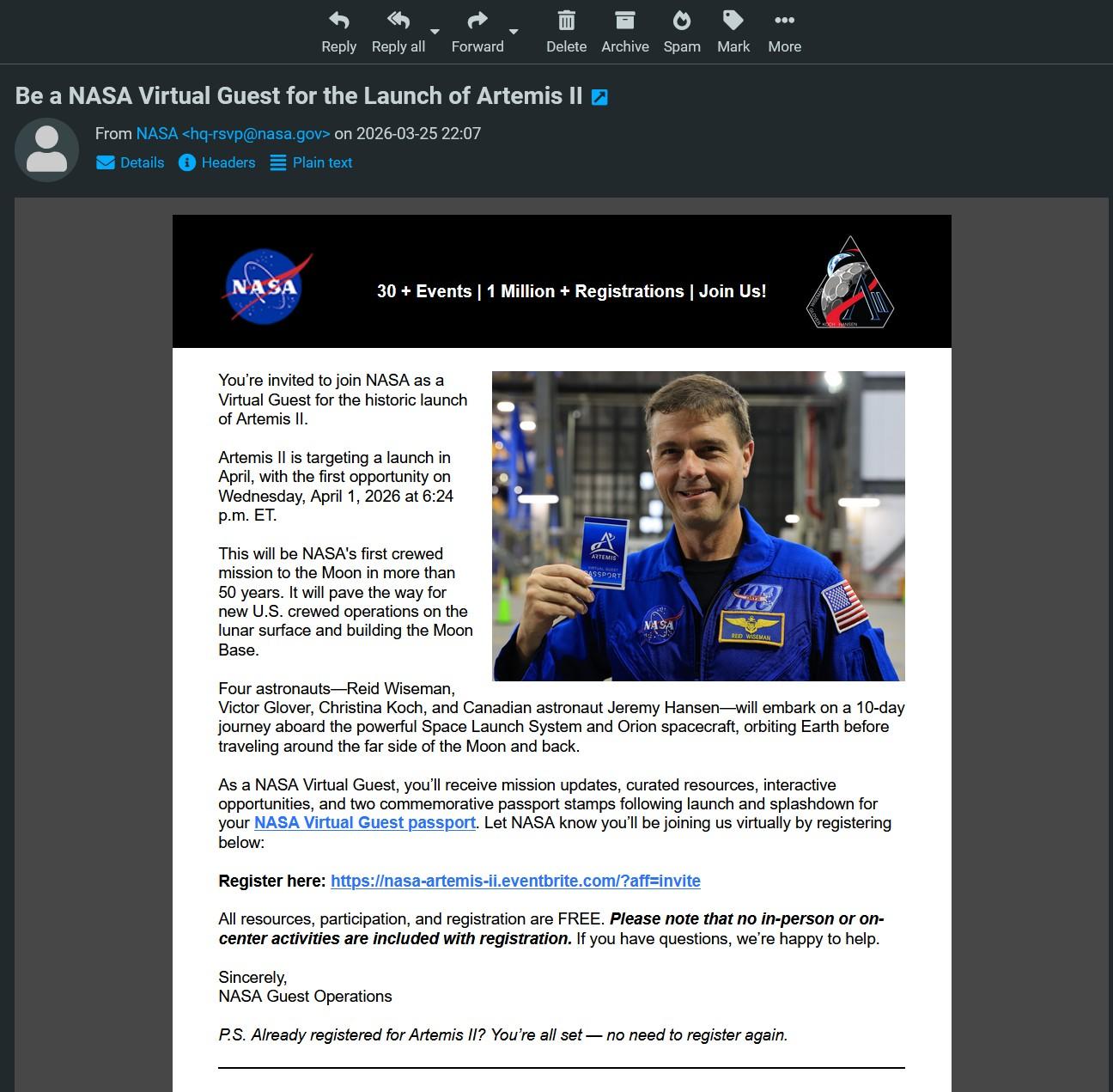
Task: Show message Details
Action: point(131,162)
